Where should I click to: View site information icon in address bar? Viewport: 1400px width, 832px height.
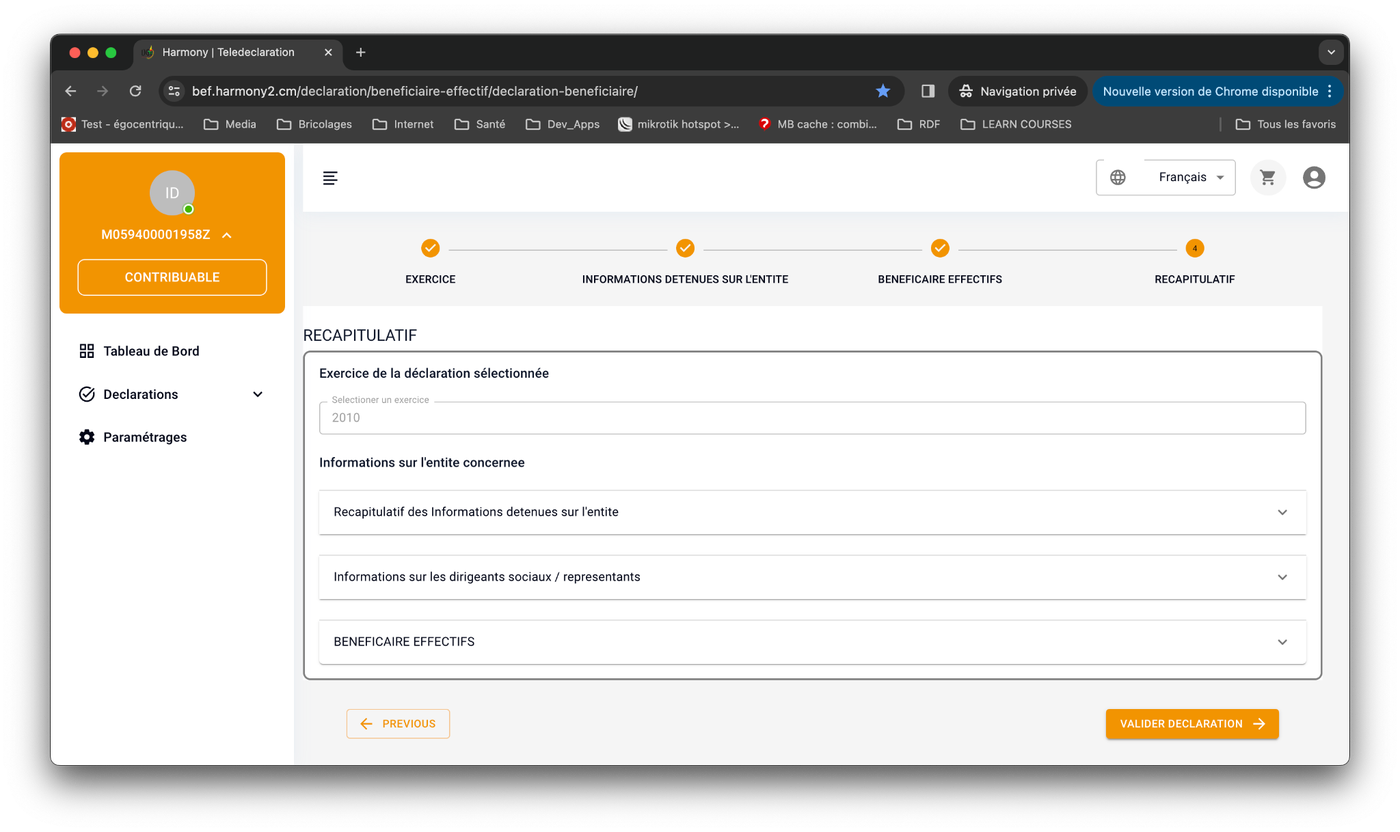pos(174,91)
